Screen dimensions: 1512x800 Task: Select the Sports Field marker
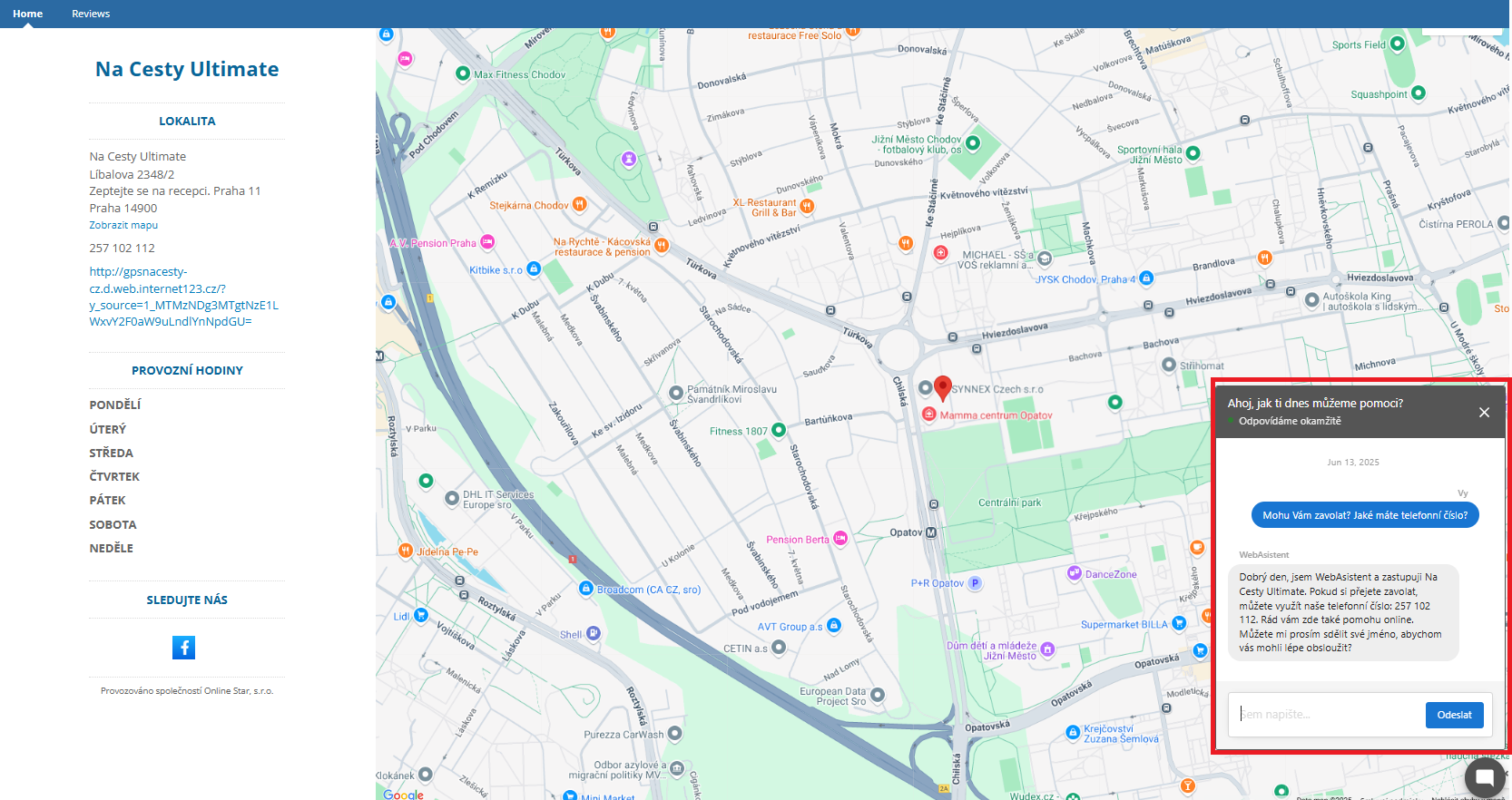coord(1398,44)
